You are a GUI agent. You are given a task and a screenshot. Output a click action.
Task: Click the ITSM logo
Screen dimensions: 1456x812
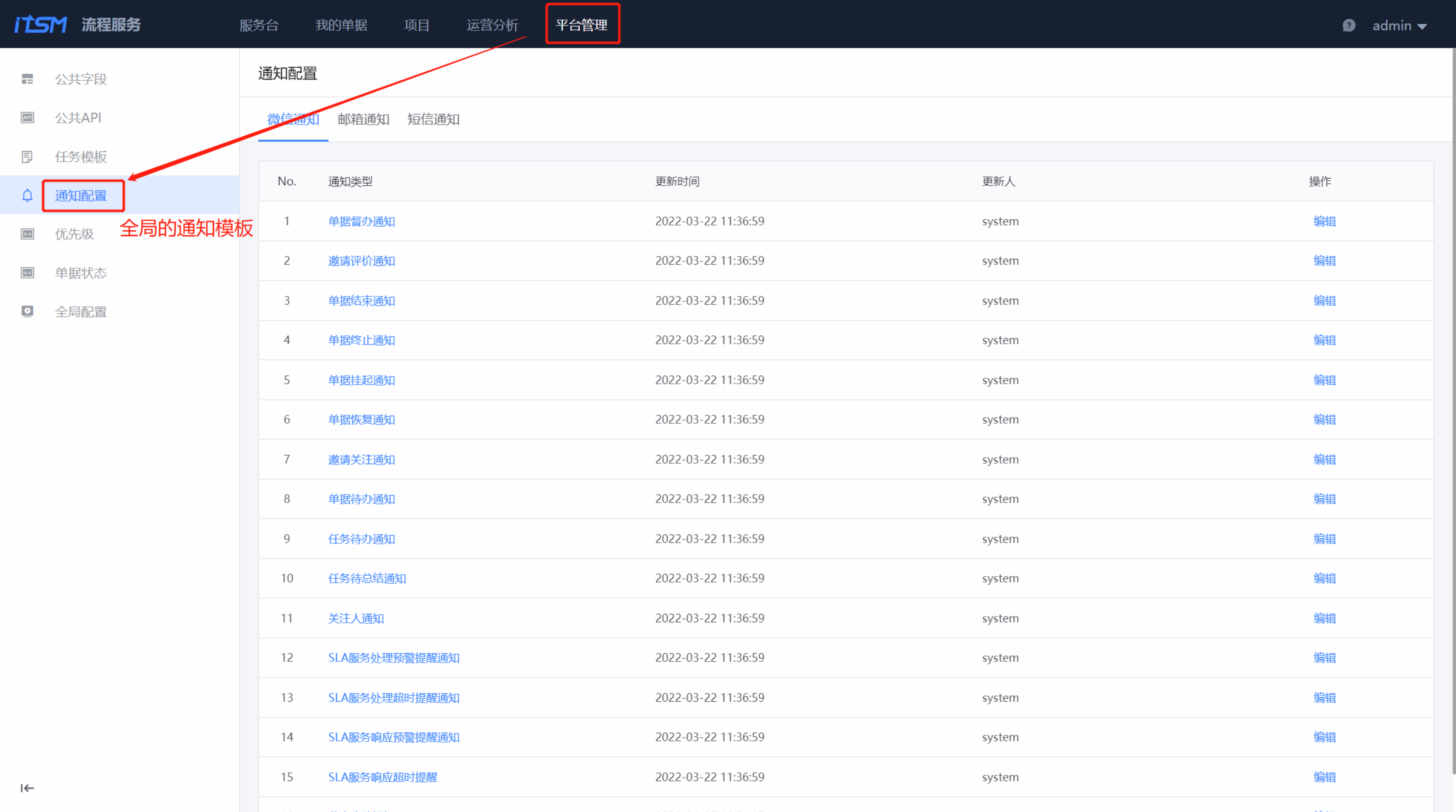point(41,25)
